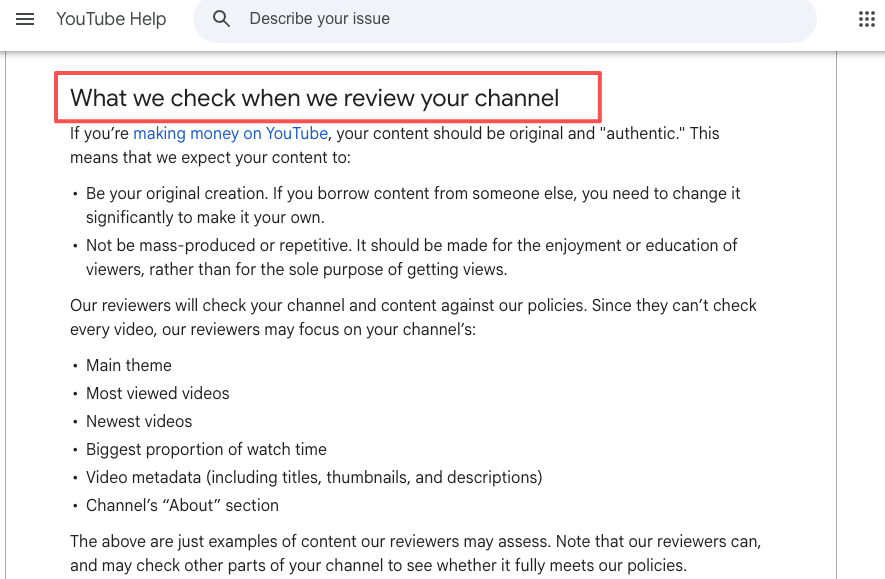Follow the "making money on YouTube" link

point(230,133)
